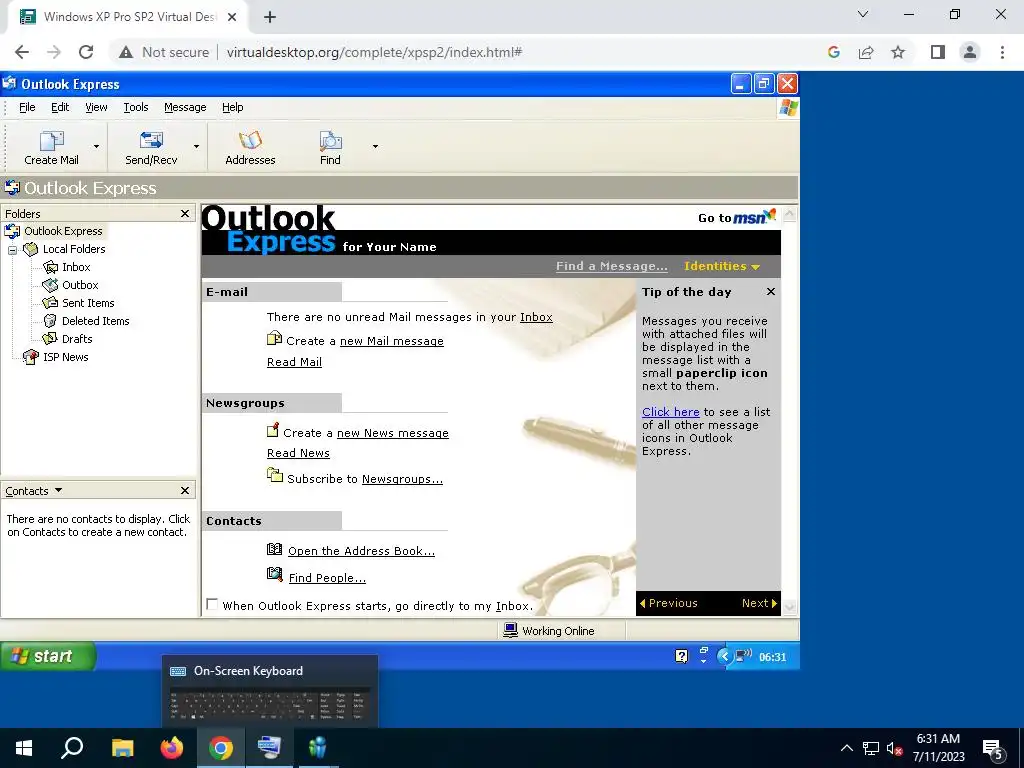Click the XP start button
Viewport: 1024px width, 768px height.
(x=48, y=656)
